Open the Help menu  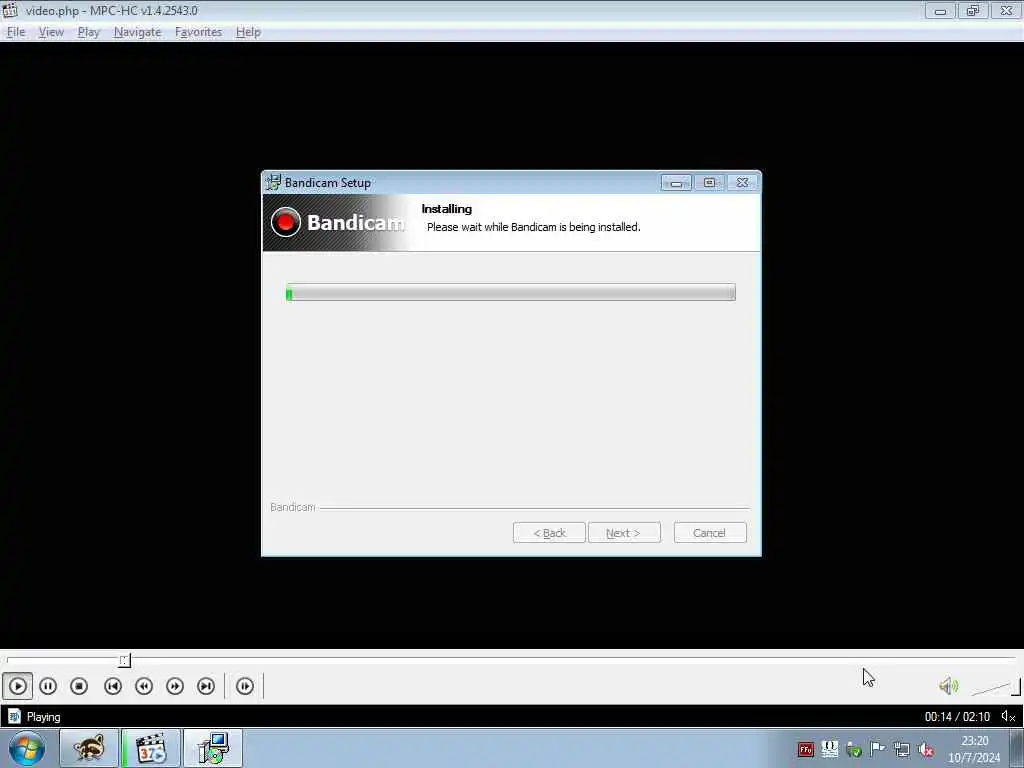(248, 32)
